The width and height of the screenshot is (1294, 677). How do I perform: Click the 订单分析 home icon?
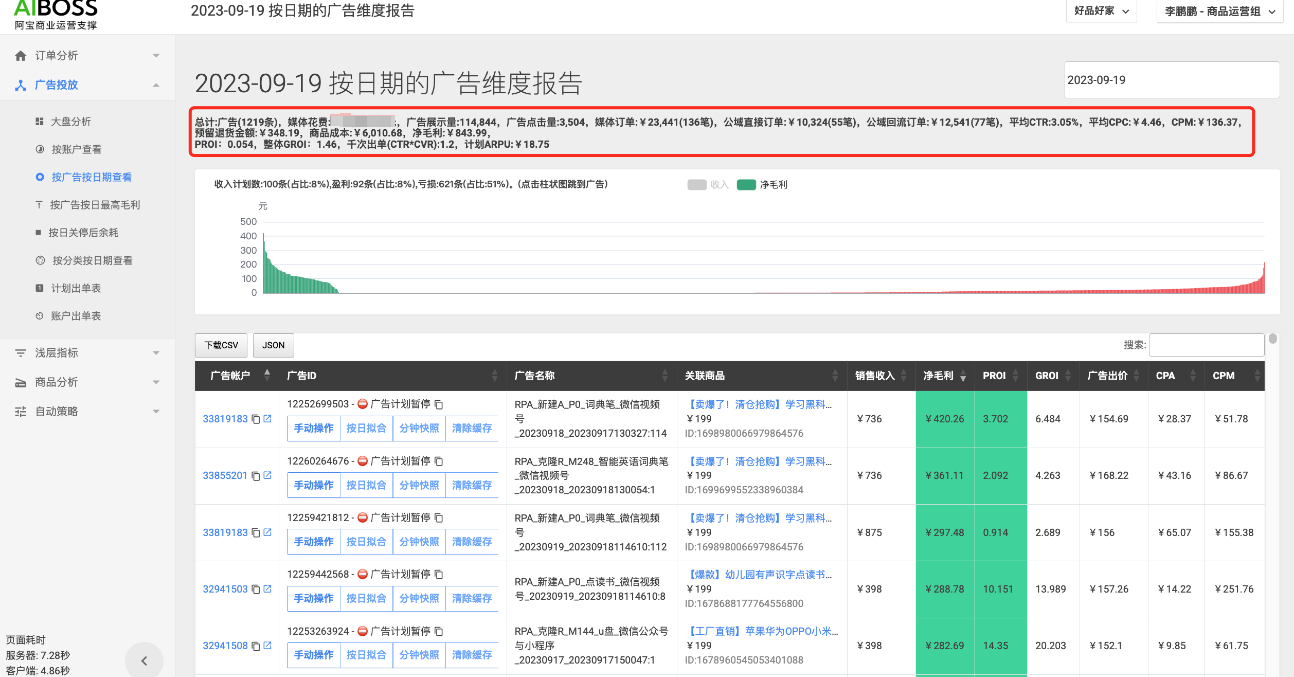coord(21,56)
